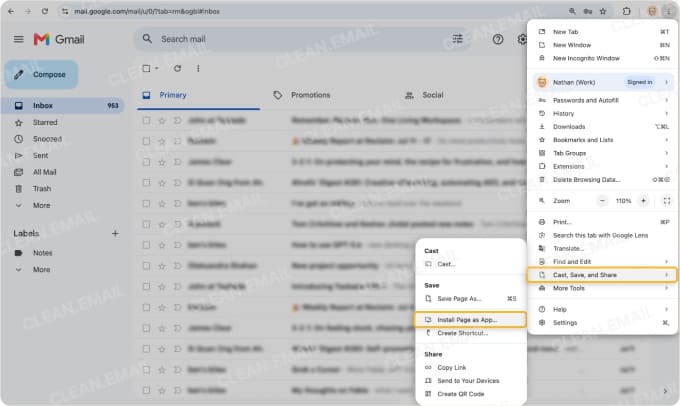The width and height of the screenshot is (680, 406).
Task: Select the first email's checkbox
Action: click(x=147, y=121)
